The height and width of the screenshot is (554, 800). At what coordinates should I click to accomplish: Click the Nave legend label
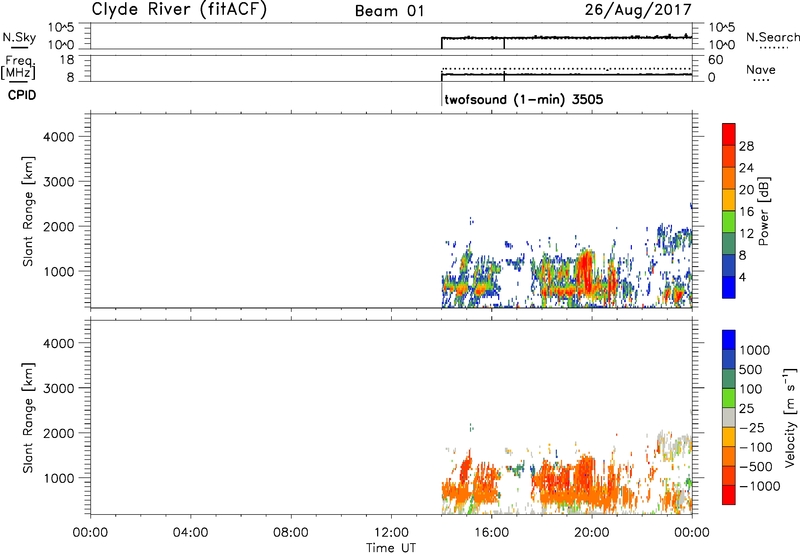coord(761,69)
